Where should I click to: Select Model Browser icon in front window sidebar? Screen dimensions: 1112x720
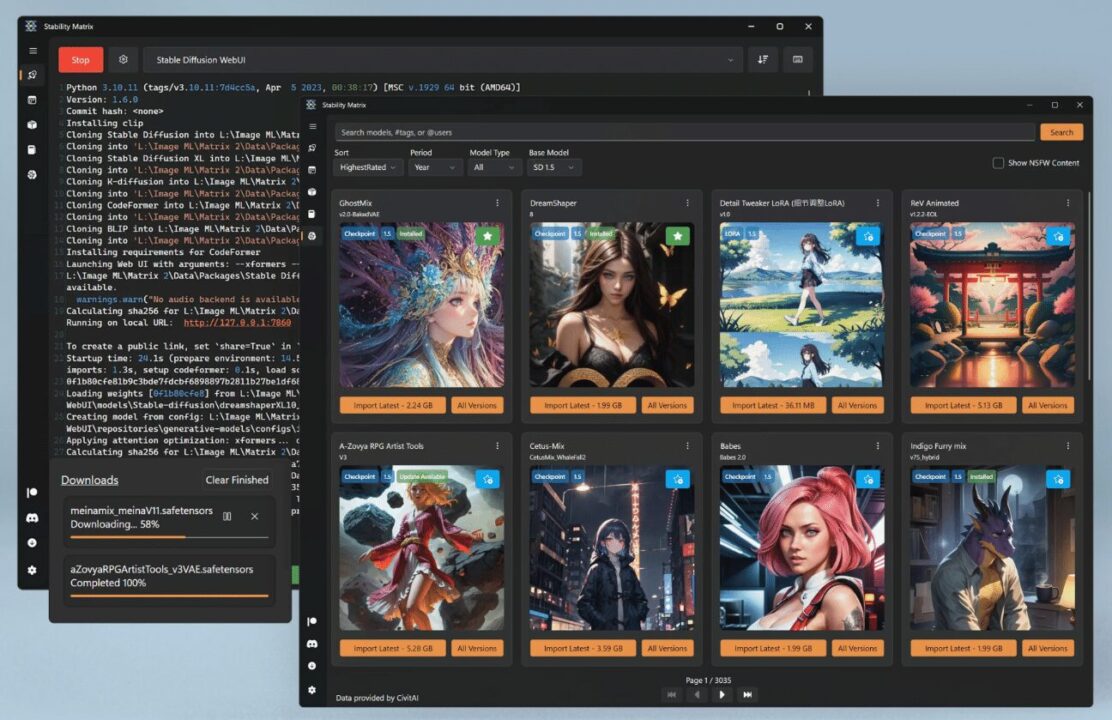click(313, 236)
